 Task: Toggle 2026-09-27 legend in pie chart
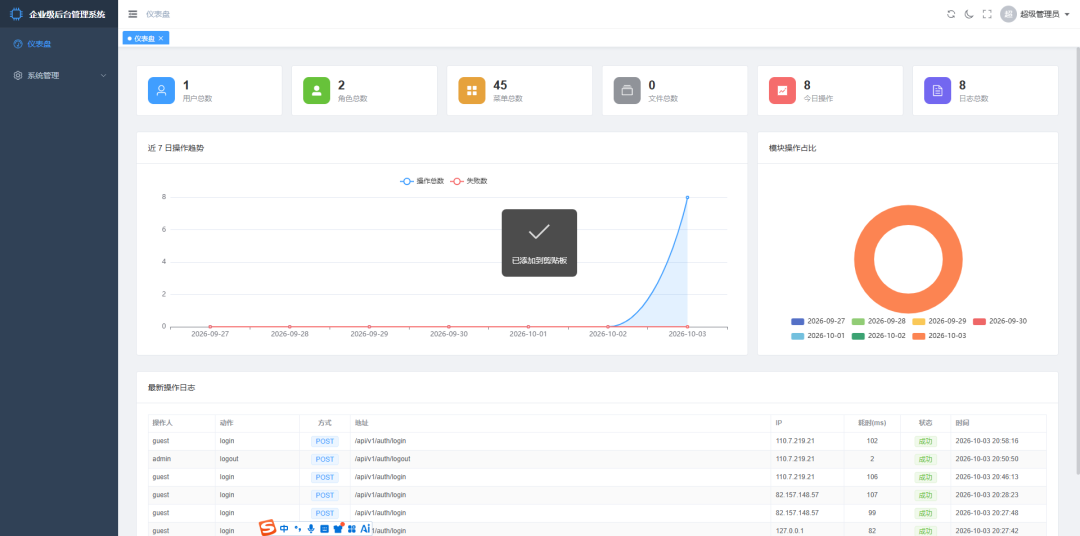[818, 322]
